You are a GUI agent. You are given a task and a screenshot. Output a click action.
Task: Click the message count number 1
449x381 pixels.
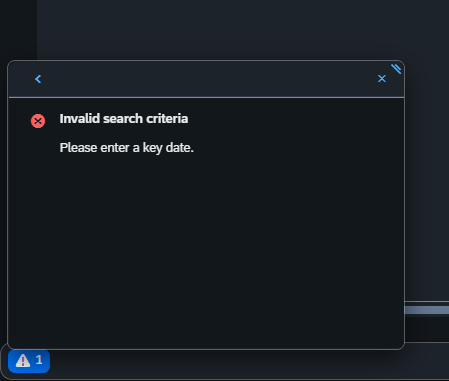[x=39, y=360]
